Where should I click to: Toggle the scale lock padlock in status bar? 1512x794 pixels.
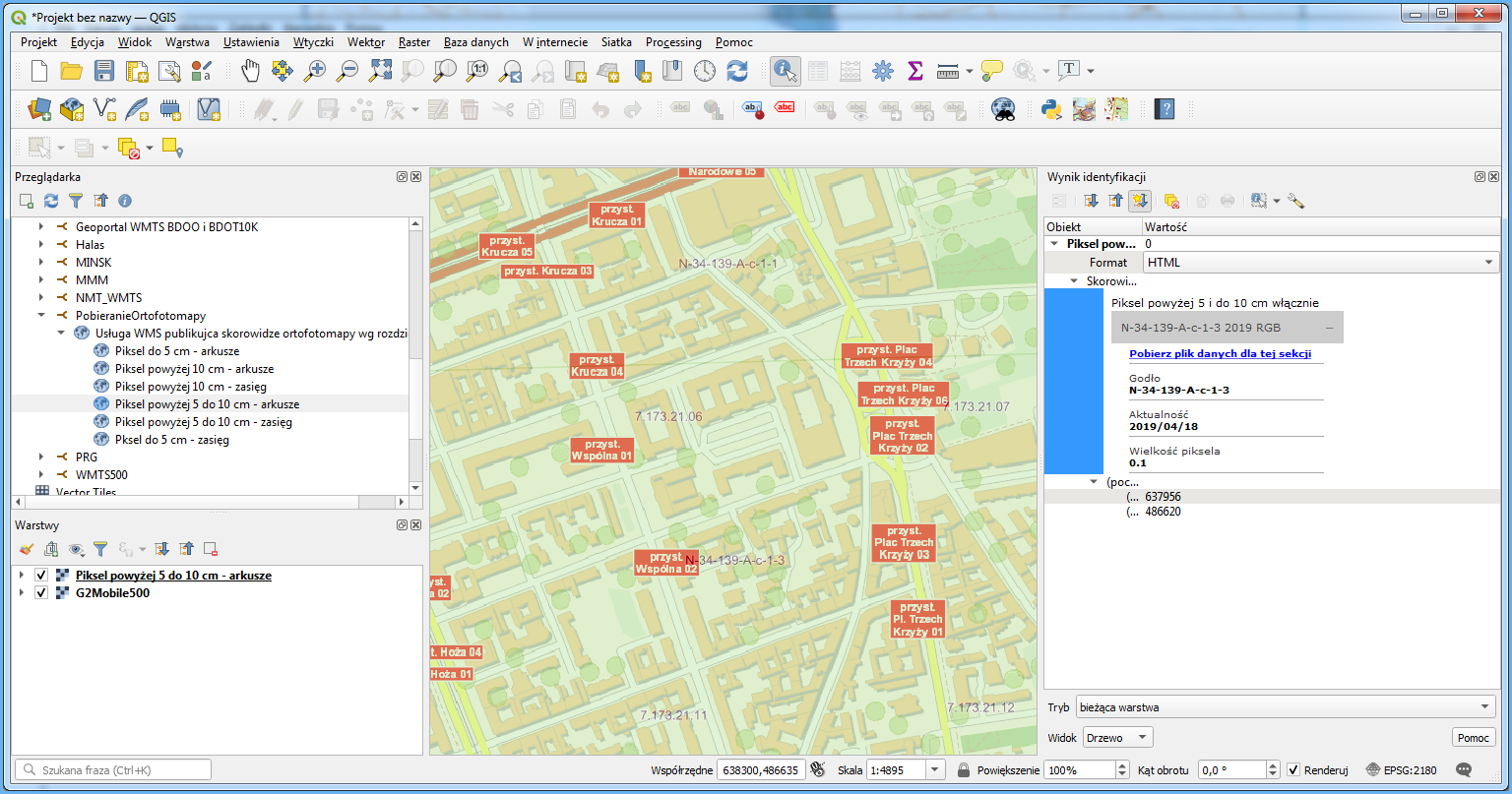click(966, 769)
